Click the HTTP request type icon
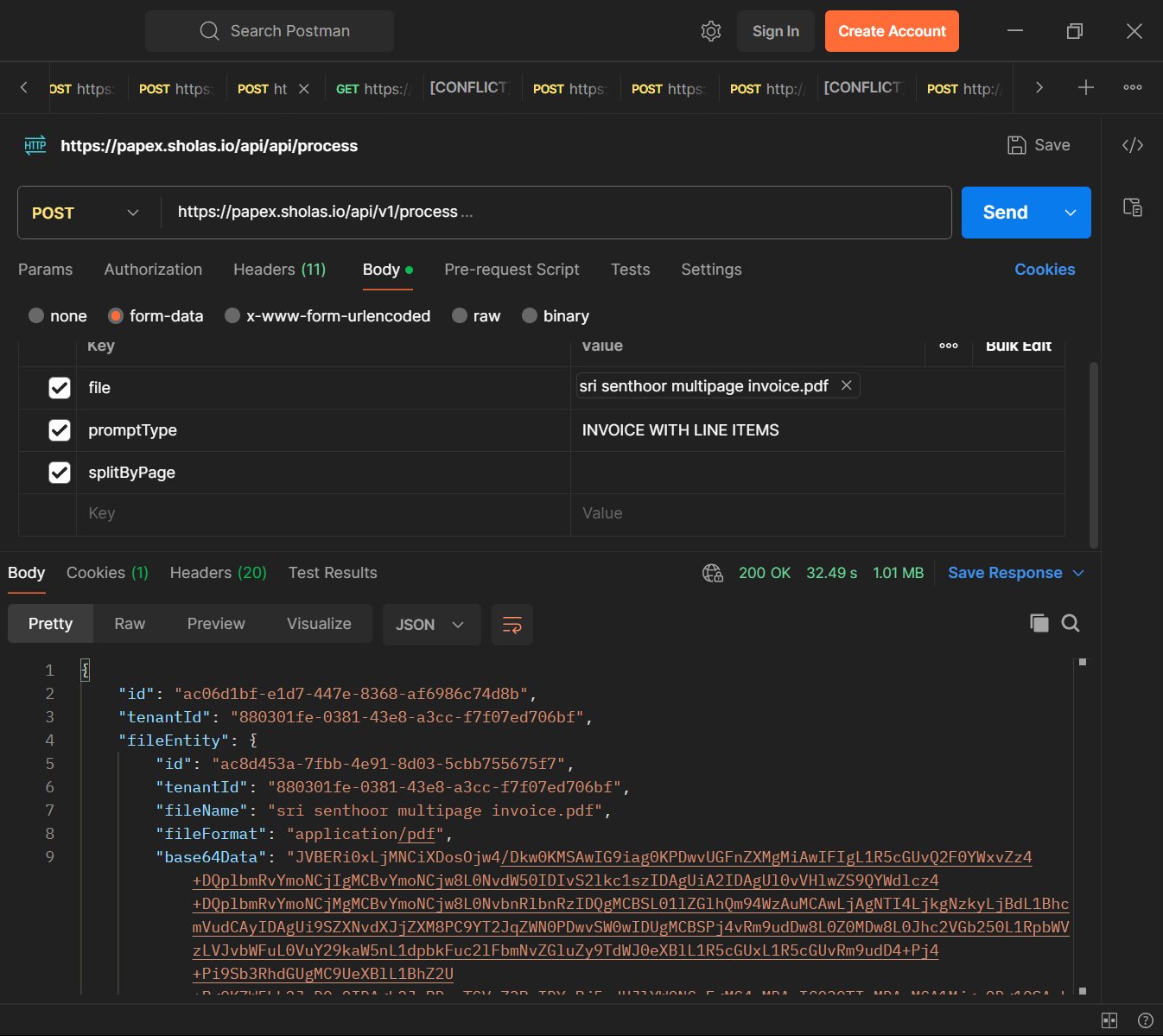 click(35, 144)
